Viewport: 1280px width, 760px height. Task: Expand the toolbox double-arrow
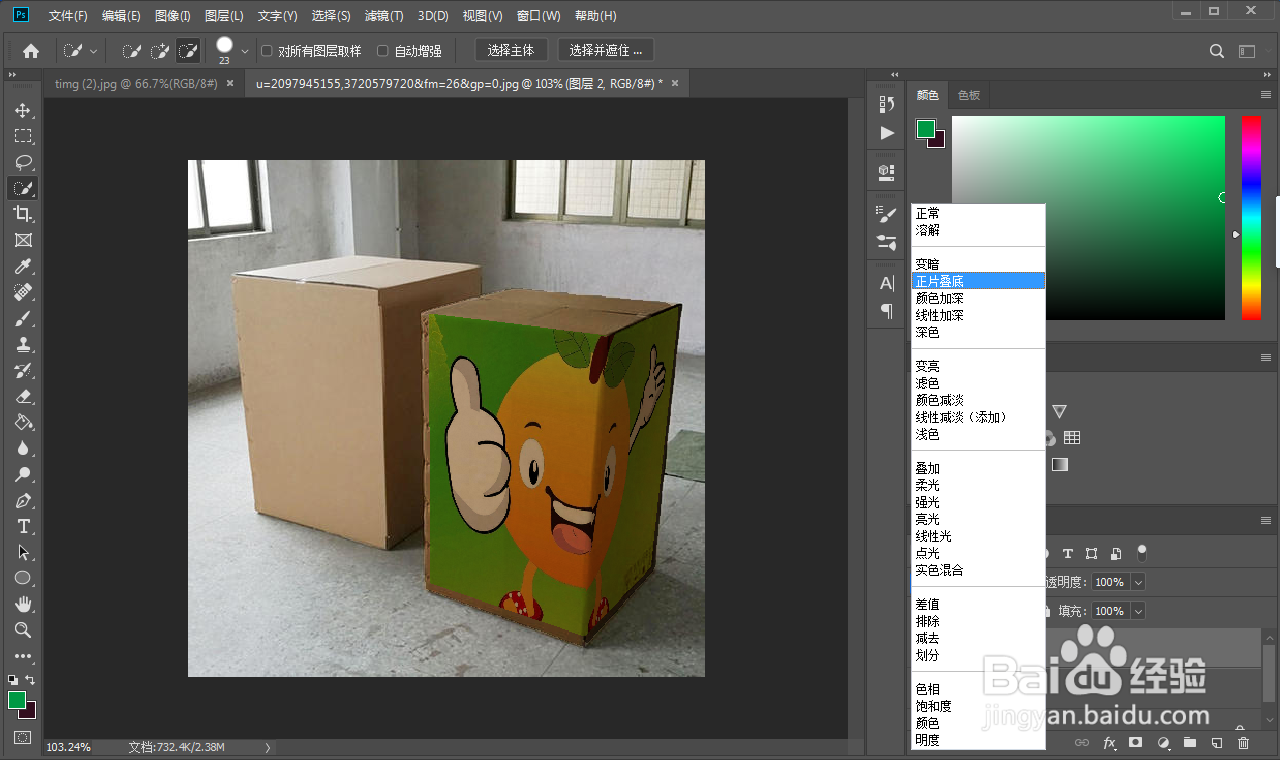12,75
